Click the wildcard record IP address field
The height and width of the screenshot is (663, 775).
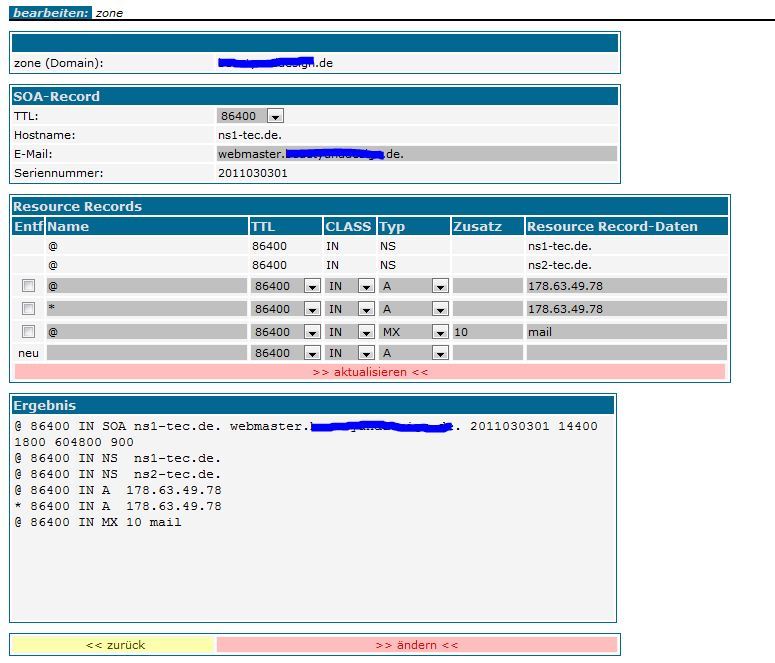point(626,309)
